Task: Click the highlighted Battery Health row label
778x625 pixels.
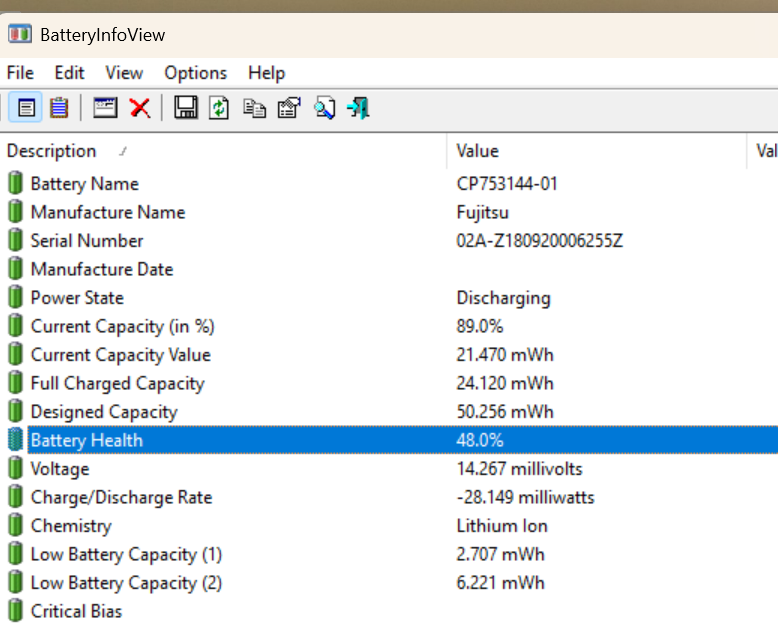Action: click(87, 440)
